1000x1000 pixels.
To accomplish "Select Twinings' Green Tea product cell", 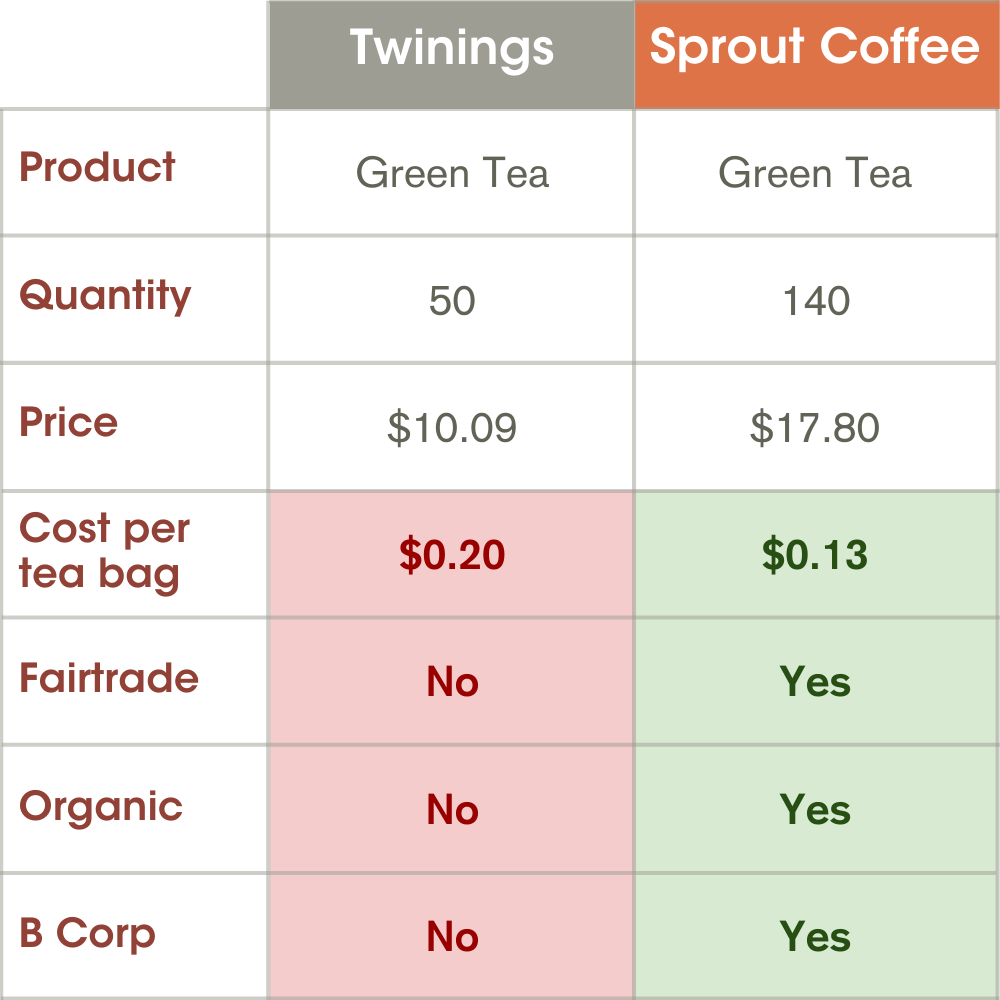I will pyautogui.click(x=452, y=174).
